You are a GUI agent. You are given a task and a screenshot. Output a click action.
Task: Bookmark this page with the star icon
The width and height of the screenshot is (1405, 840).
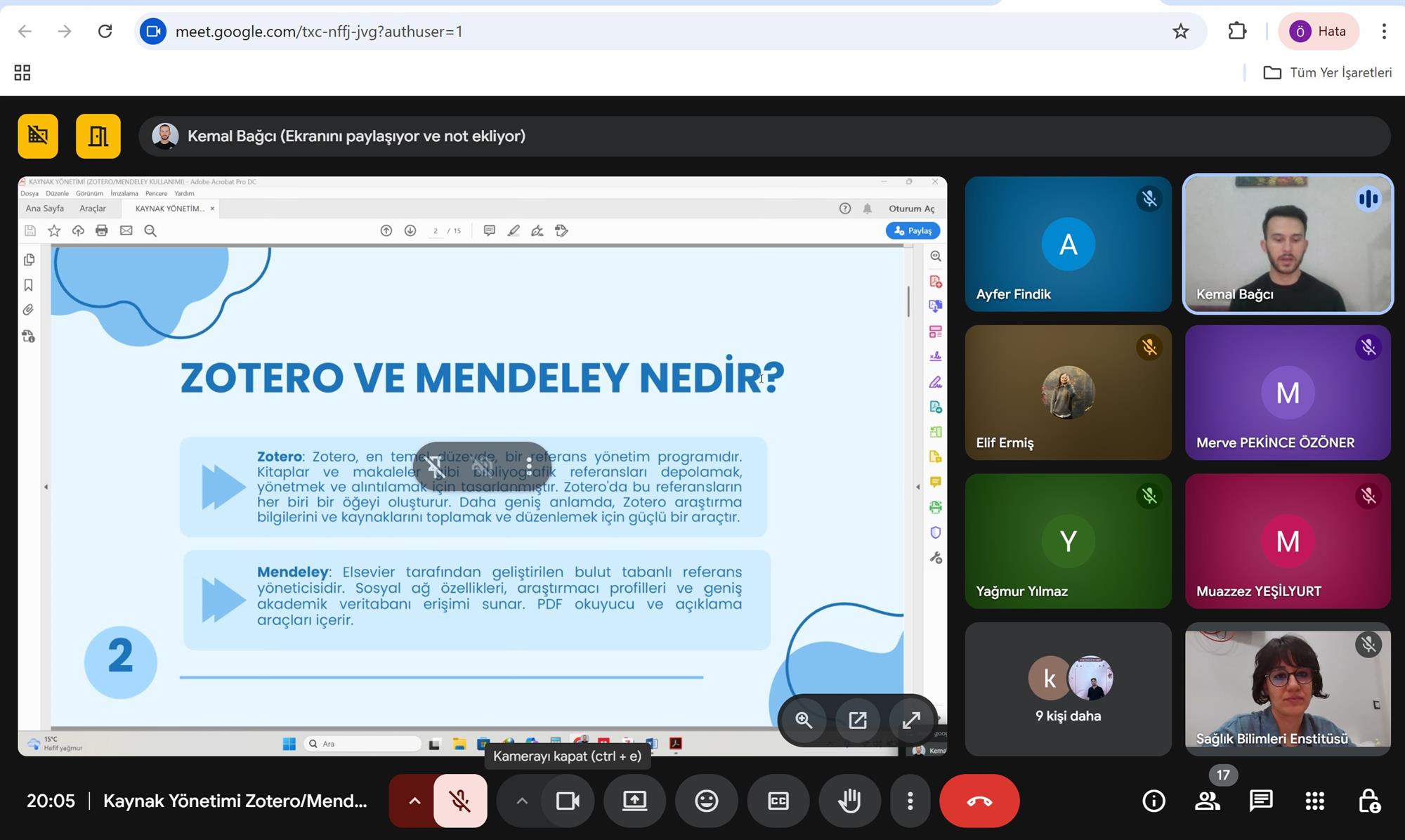tap(1181, 31)
